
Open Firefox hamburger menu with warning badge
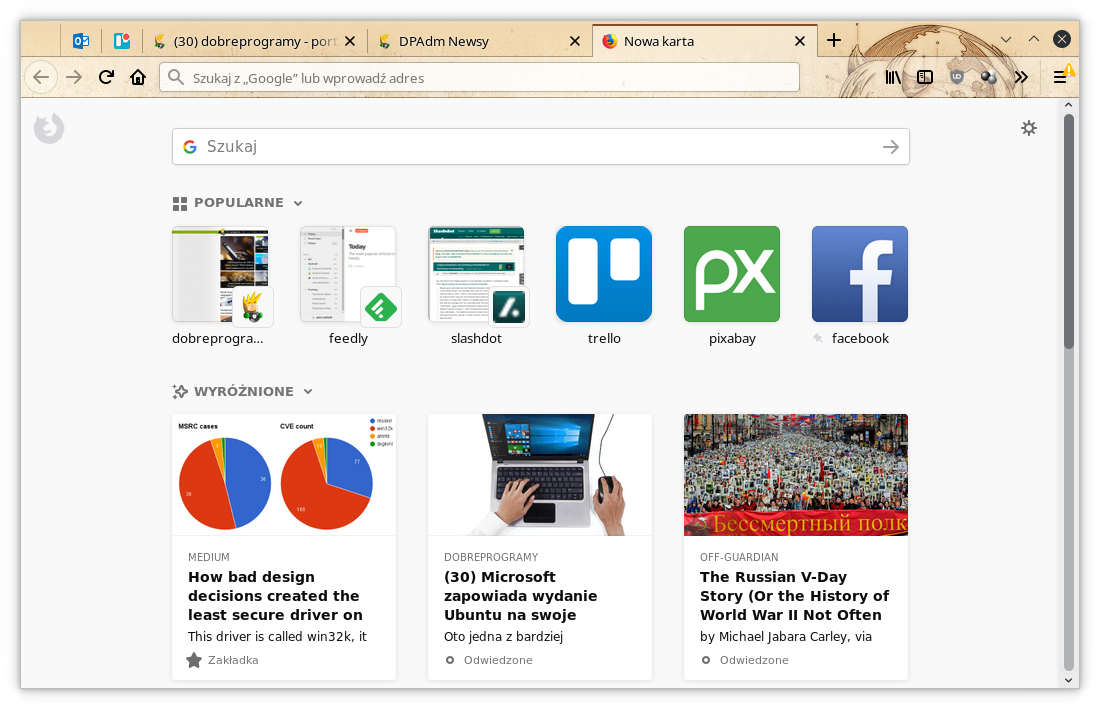[x=1060, y=77]
